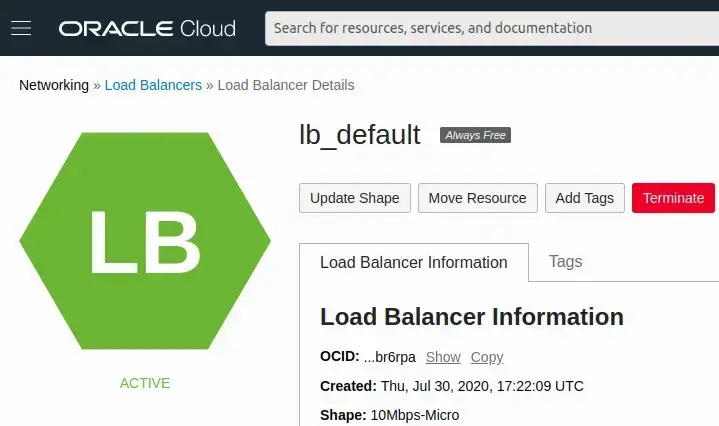719x426 pixels.
Task: Focus the resource search field
Action: click(490, 28)
